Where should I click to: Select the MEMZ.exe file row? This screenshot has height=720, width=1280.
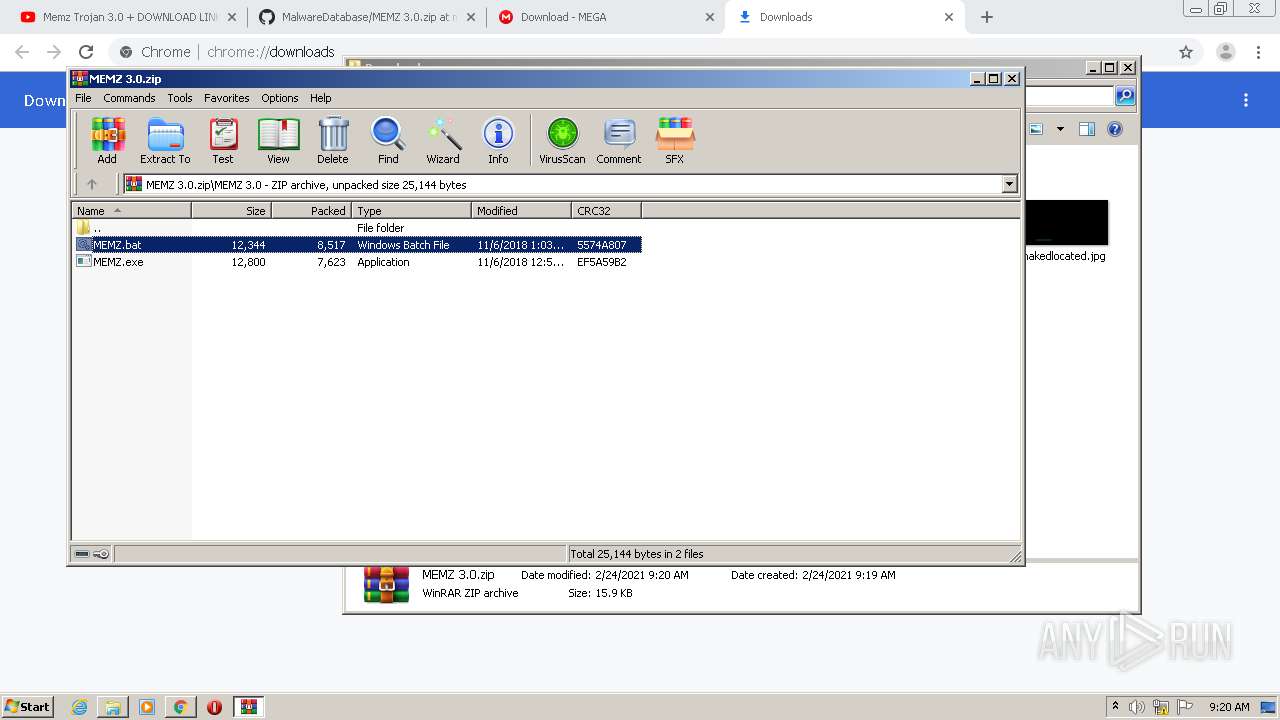pos(357,262)
